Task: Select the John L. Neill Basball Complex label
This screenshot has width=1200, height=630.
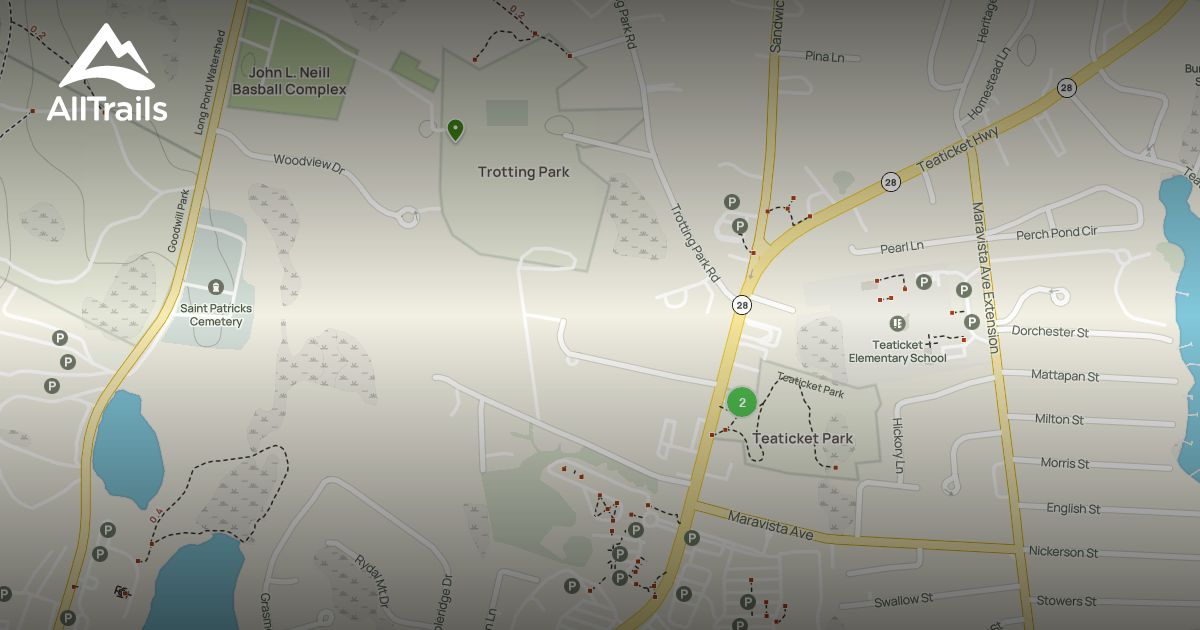Action: 289,81
